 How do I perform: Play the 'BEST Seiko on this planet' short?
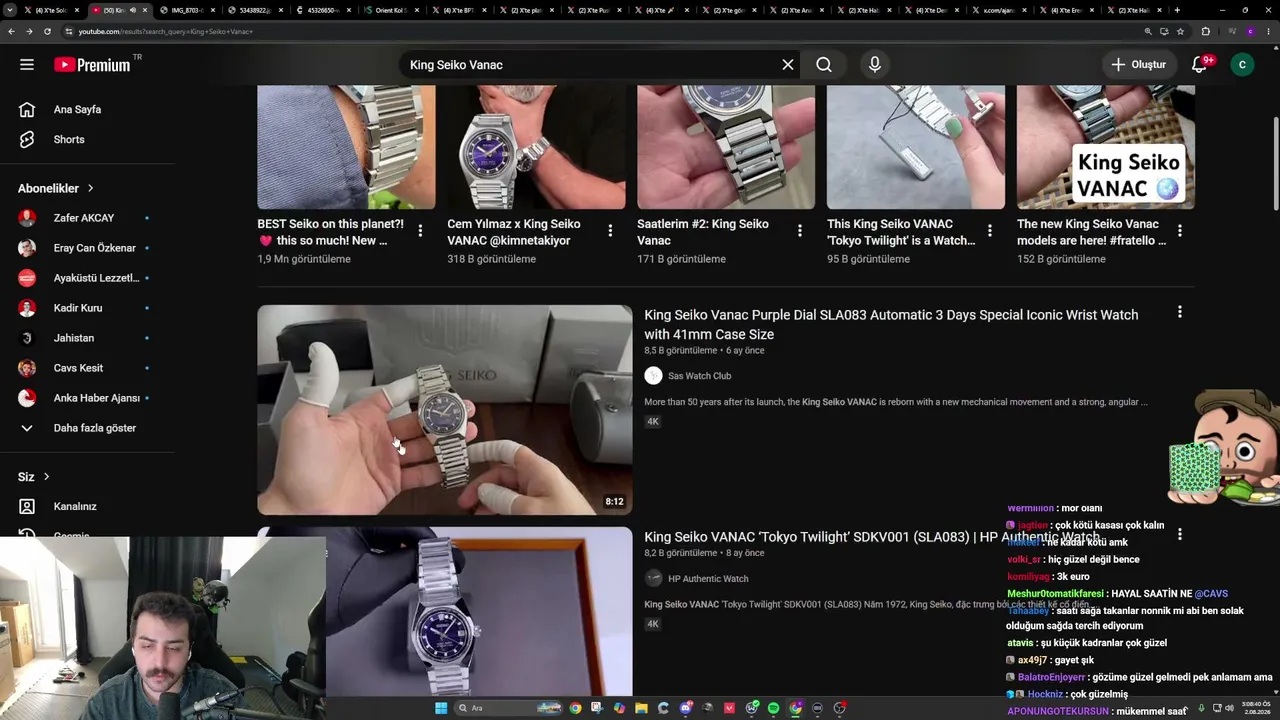[346, 147]
